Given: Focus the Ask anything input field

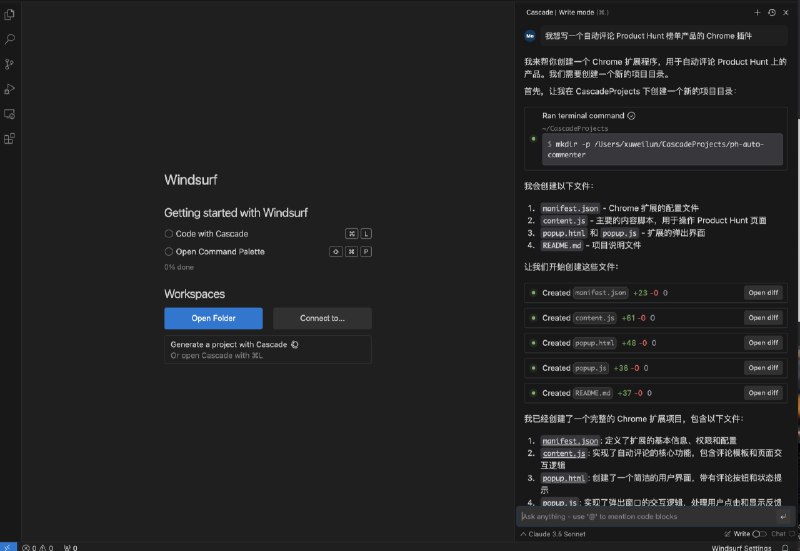Looking at the screenshot, I should (x=648, y=516).
